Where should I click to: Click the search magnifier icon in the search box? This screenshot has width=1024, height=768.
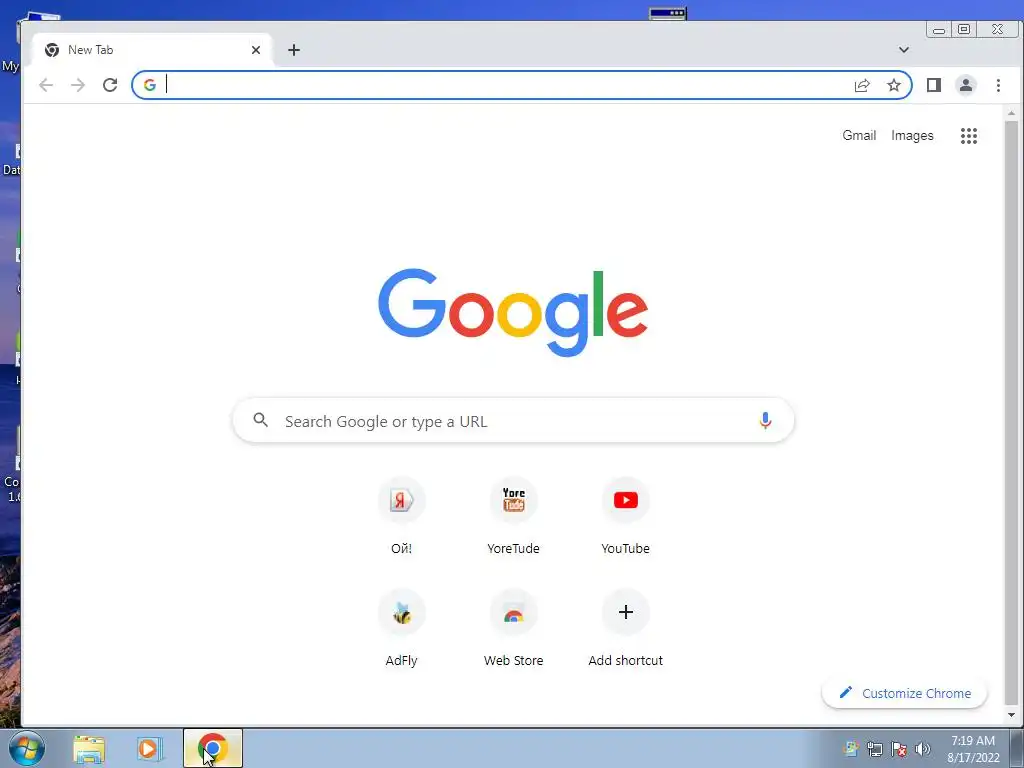coord(261,420)
